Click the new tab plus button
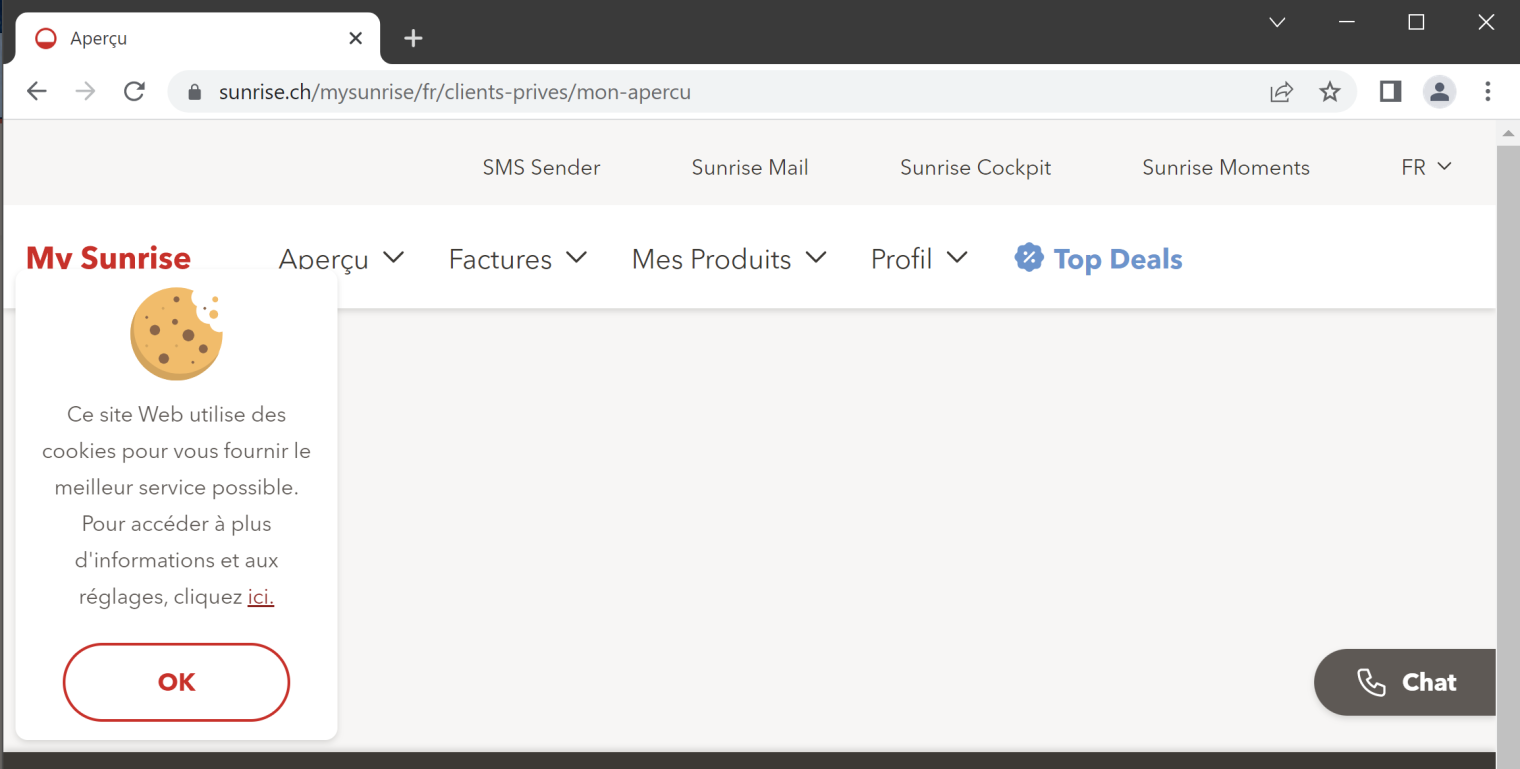Image resolution: width=1520 pixels, height=769 pixels. [413, 38]
